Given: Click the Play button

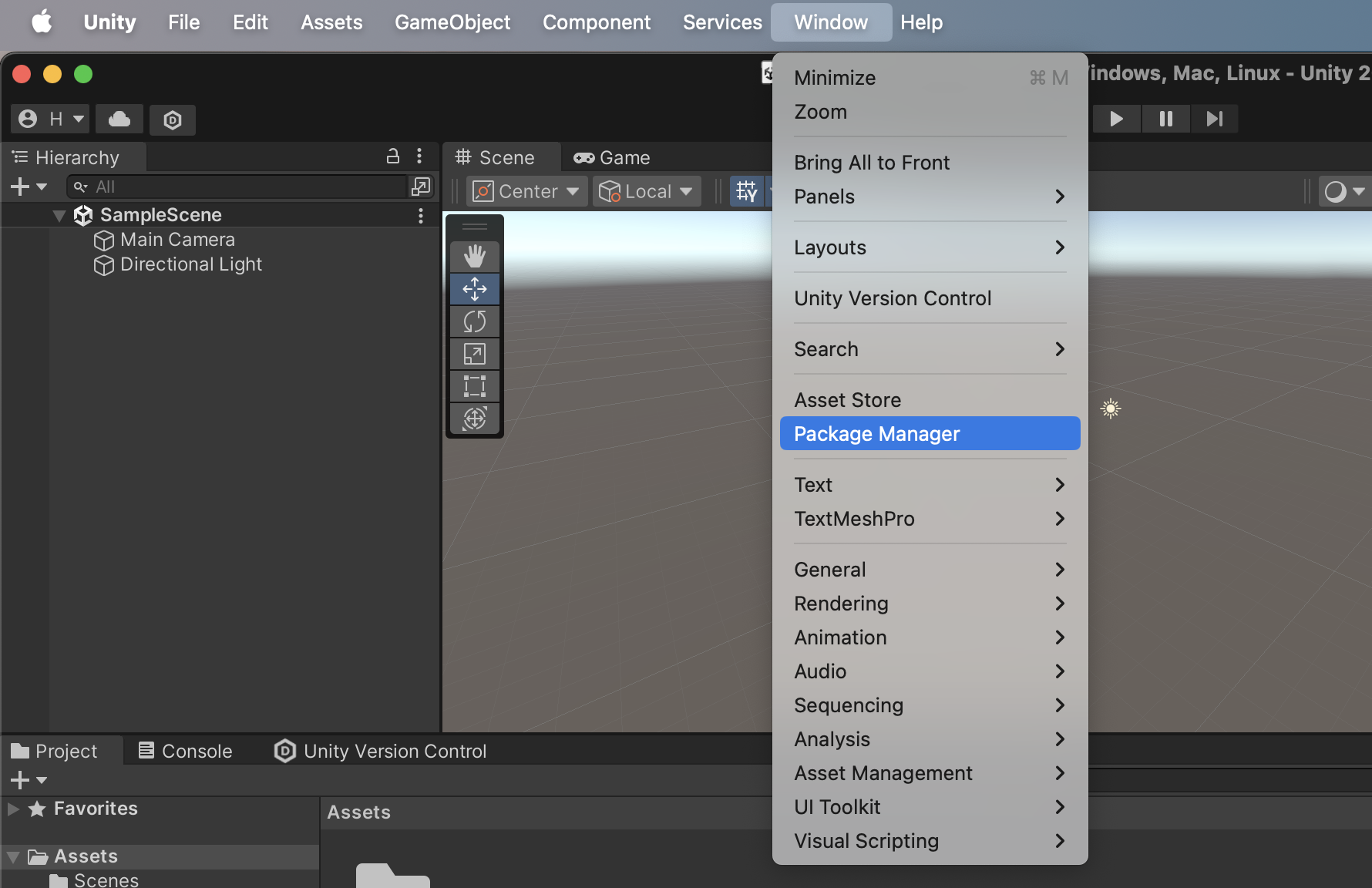Looking at the screenshot, I should point(1116,119).
